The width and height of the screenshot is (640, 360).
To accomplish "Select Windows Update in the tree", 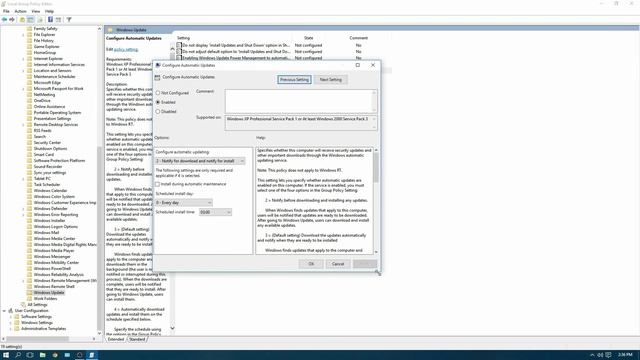I will 49,293.
